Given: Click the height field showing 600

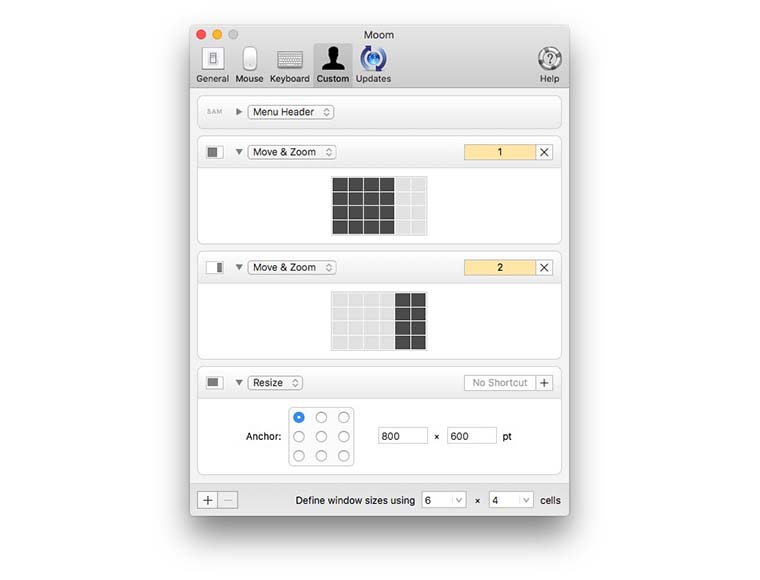Looking at the screenshot, I should pos(472,436).
